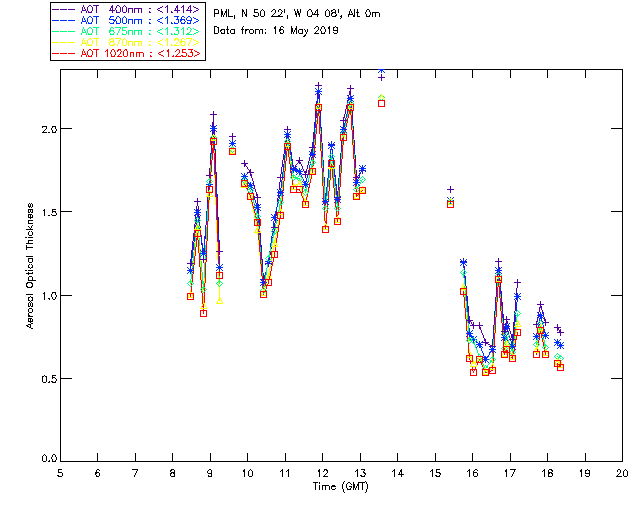Click the hour 15 x-axis tick label
The height and width of the screenshot is (512, 640).
tap(435, 473)
